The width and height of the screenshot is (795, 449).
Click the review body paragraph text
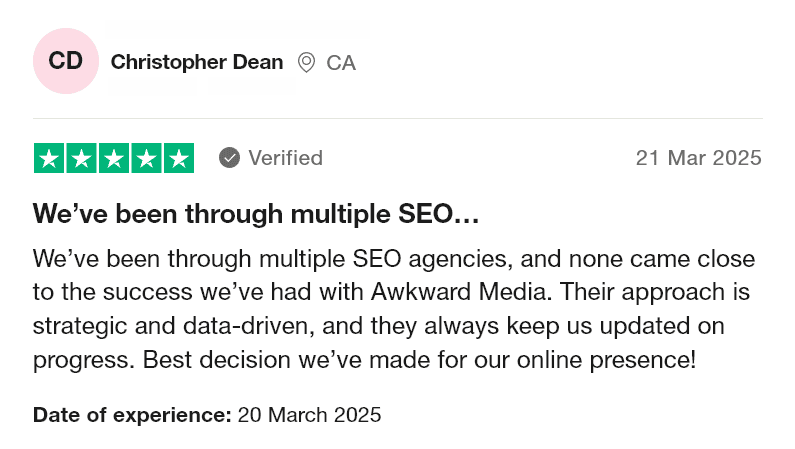tap(394, 309)
